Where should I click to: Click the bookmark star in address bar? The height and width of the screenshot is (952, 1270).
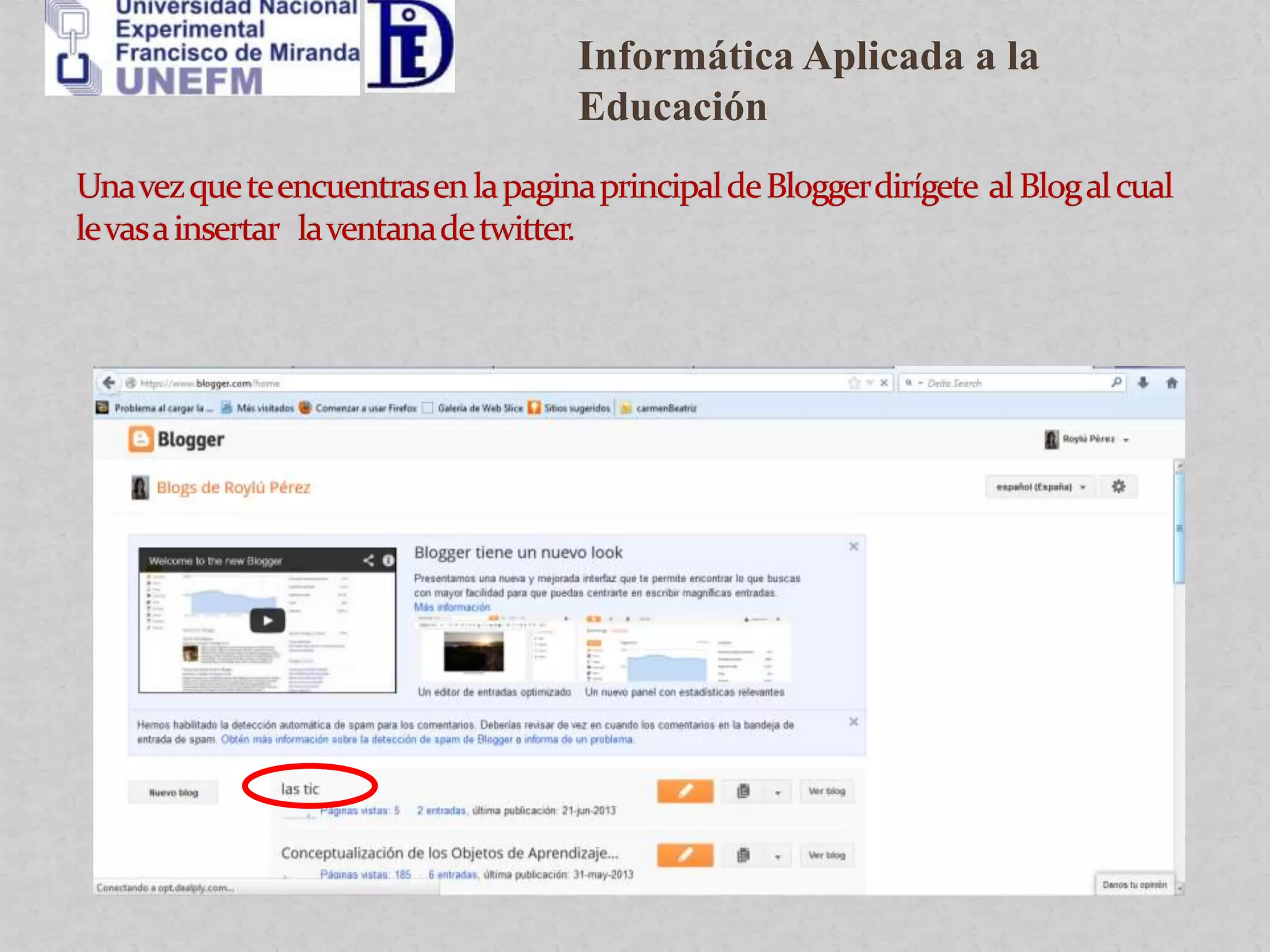pyautogui.click(x=855, y=383)
